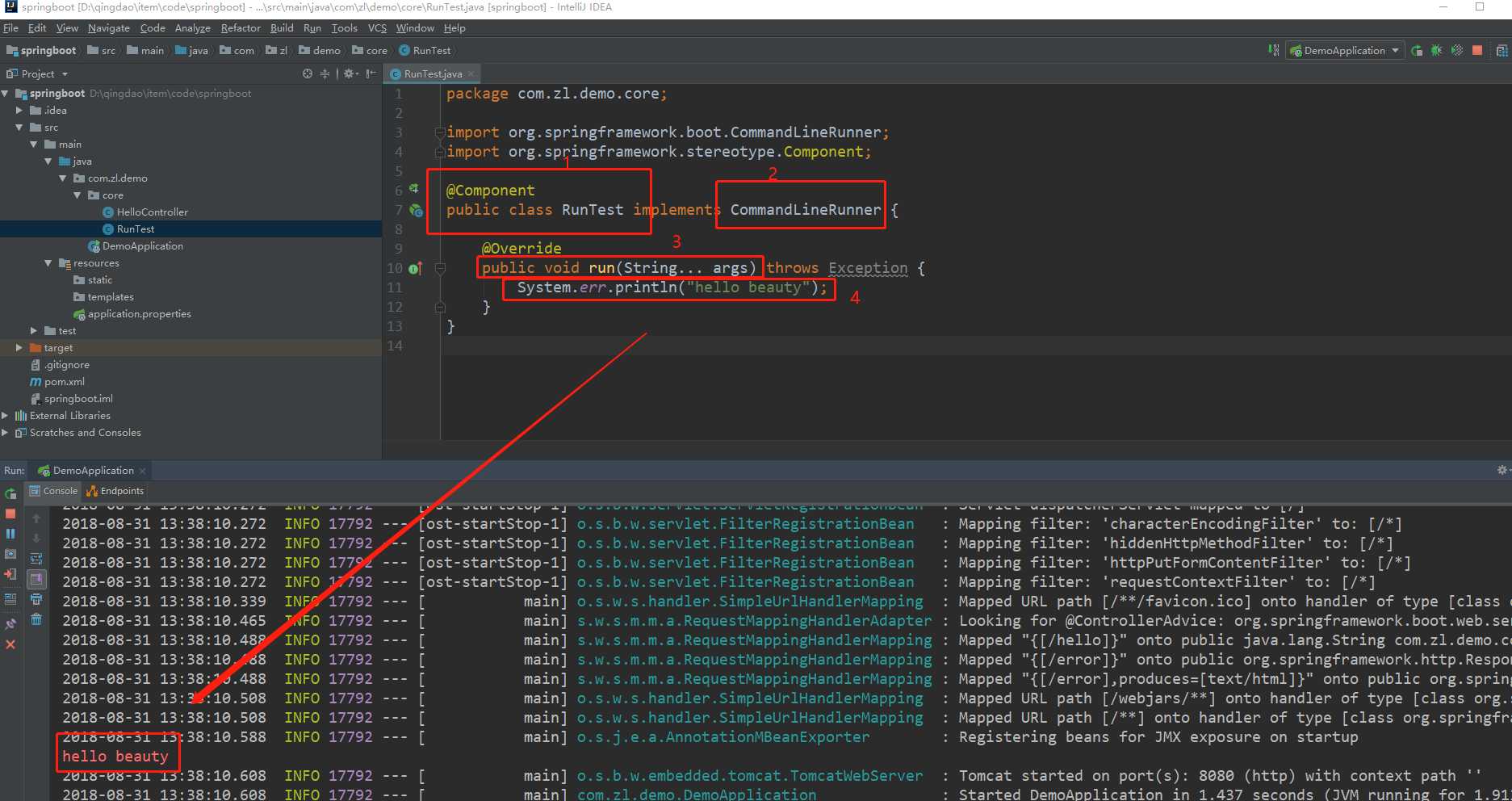
Task: Open Project Structure from the top toolbar
Action: pyautogui.click(x=1502, y=50)
